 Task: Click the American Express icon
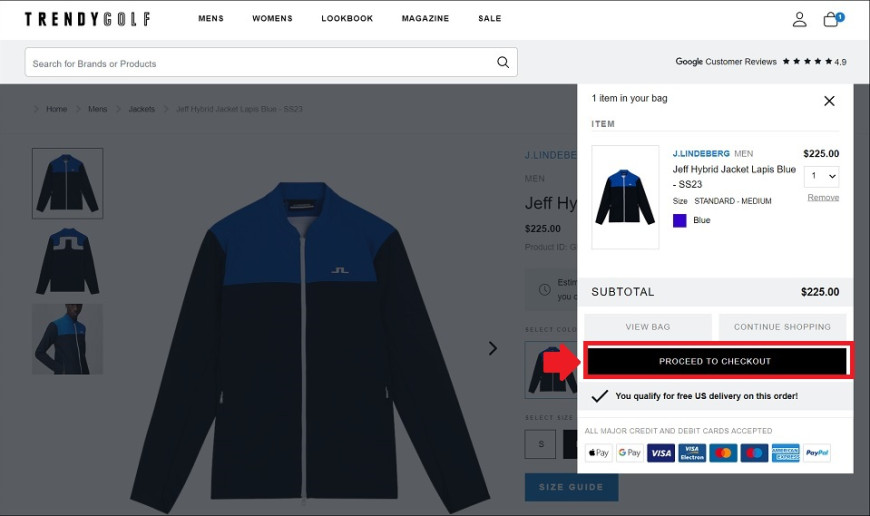[785, 453]
